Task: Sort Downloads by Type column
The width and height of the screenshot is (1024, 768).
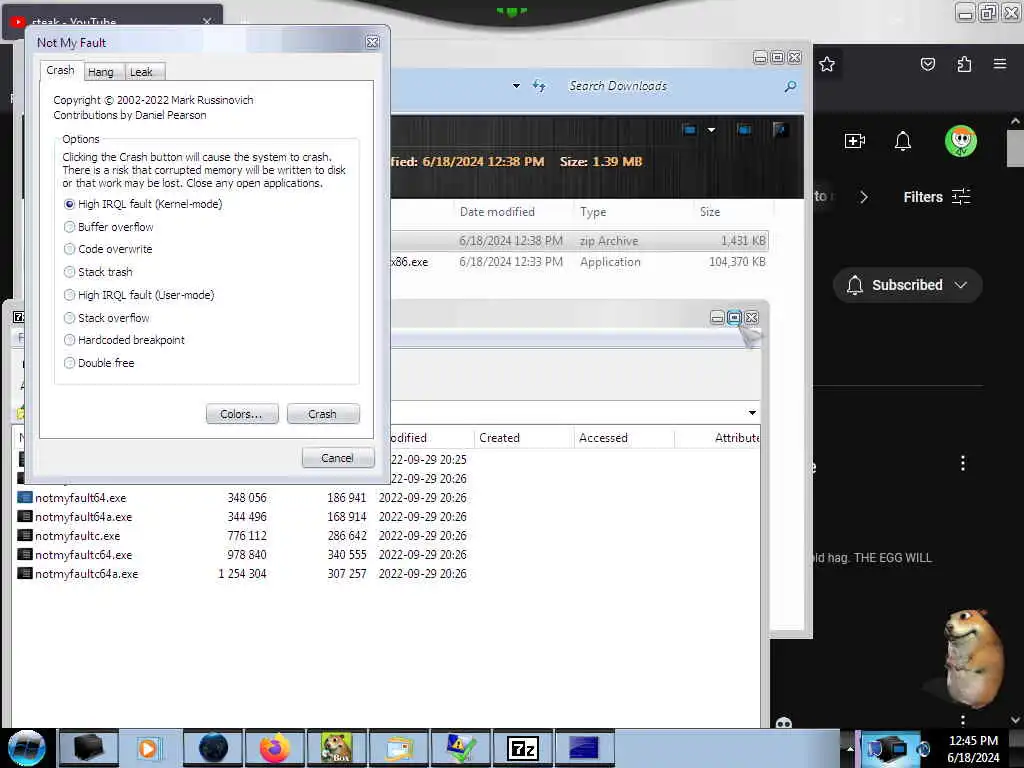Action: (593, 212)
